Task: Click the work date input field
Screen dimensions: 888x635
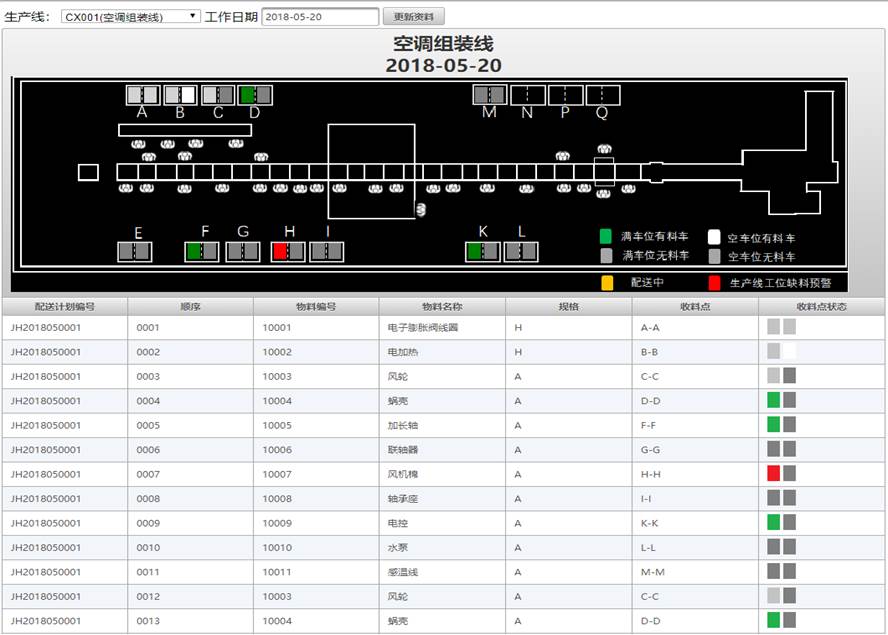Action: click(320, 17)
